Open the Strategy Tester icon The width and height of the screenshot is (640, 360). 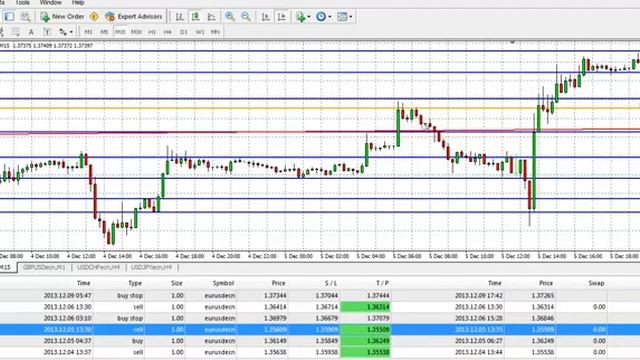point(25,17)
